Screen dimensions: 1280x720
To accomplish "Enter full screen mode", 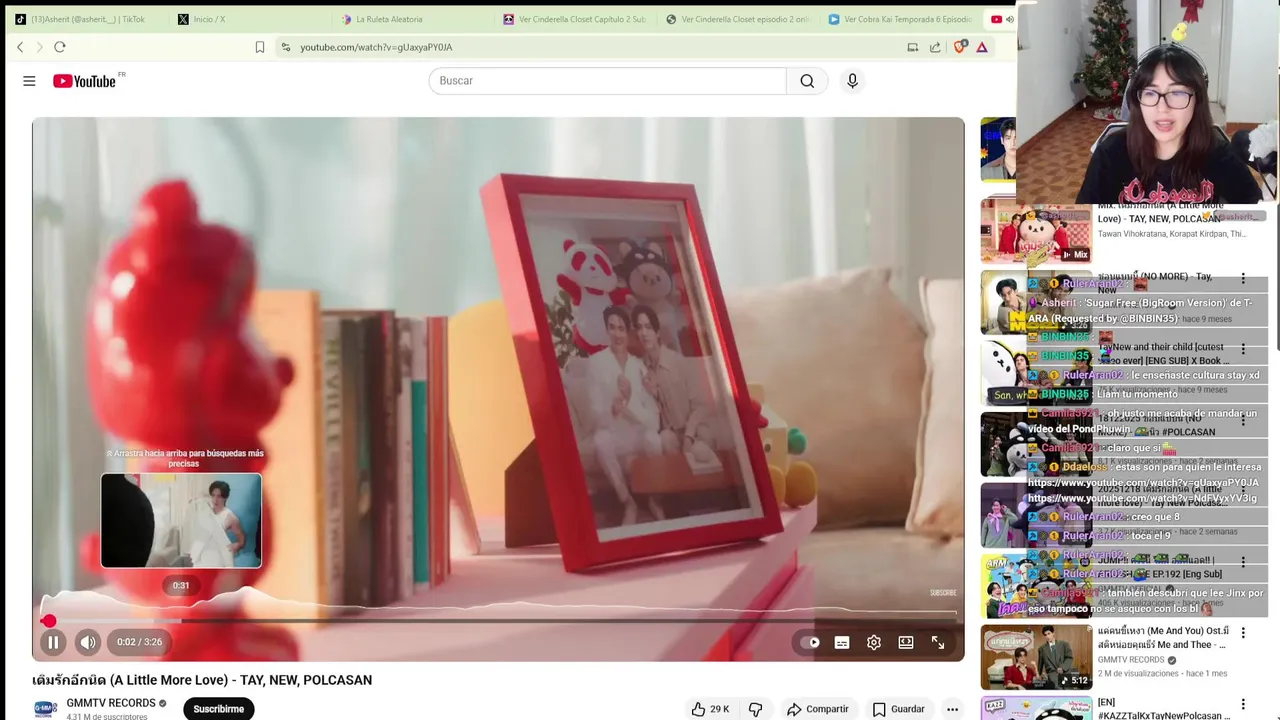I will [938, 643].
